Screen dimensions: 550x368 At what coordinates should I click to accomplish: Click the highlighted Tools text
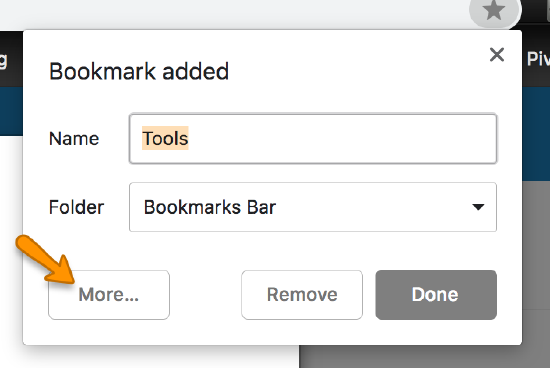[165, 138]
